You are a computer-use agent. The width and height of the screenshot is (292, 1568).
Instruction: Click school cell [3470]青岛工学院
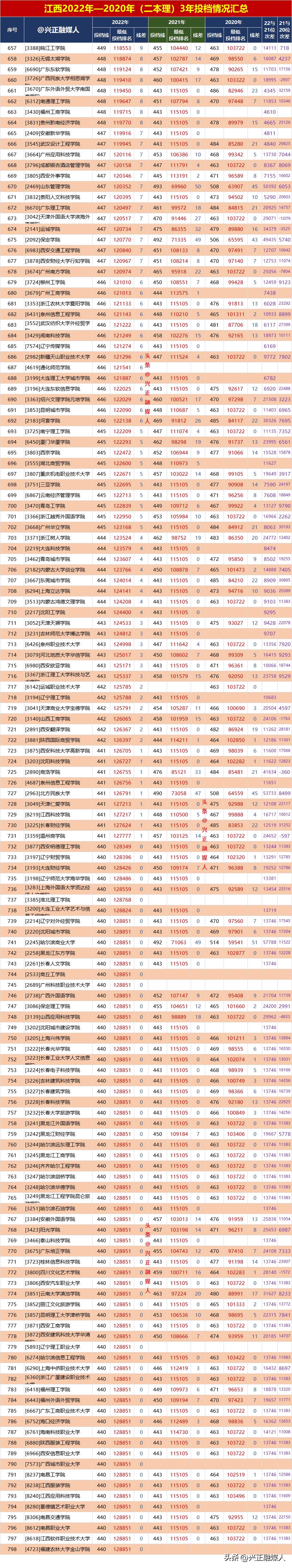[x=58, y=506]
